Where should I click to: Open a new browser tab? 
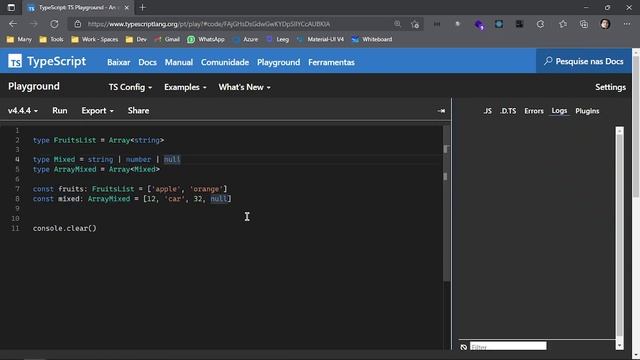(142, 7)
